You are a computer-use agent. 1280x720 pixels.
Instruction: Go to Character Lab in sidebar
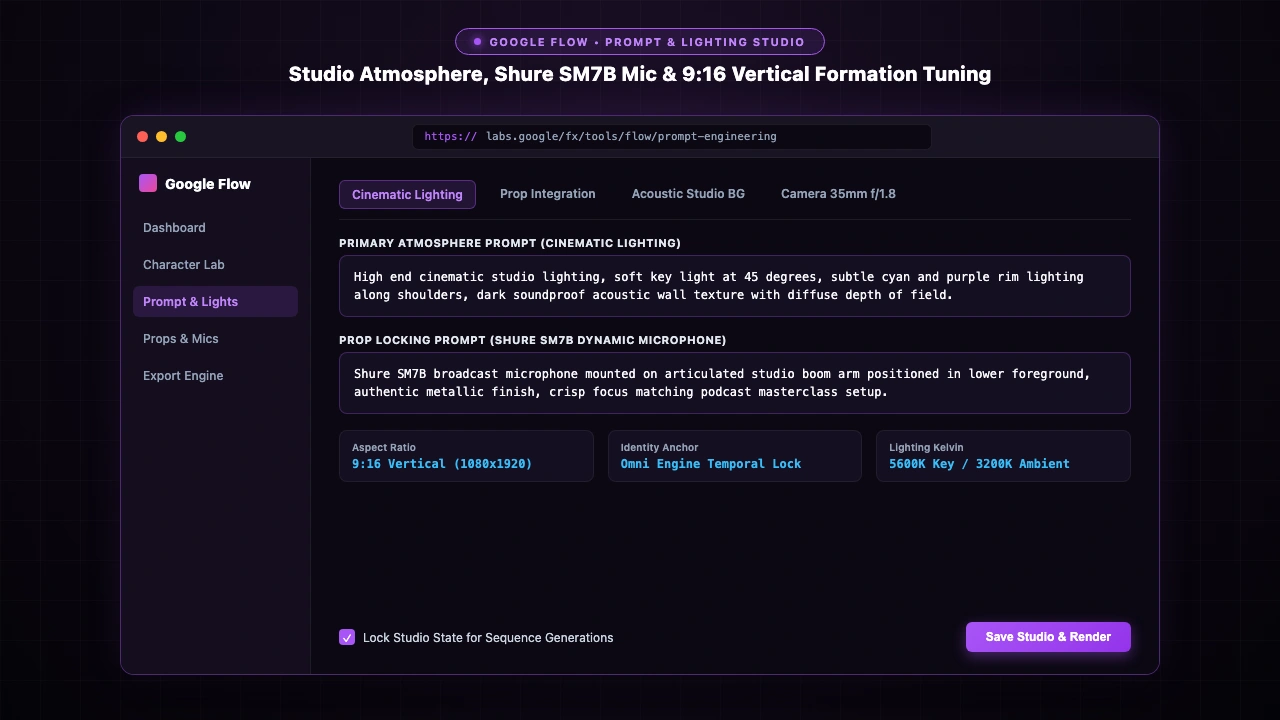tap(215, 265)
